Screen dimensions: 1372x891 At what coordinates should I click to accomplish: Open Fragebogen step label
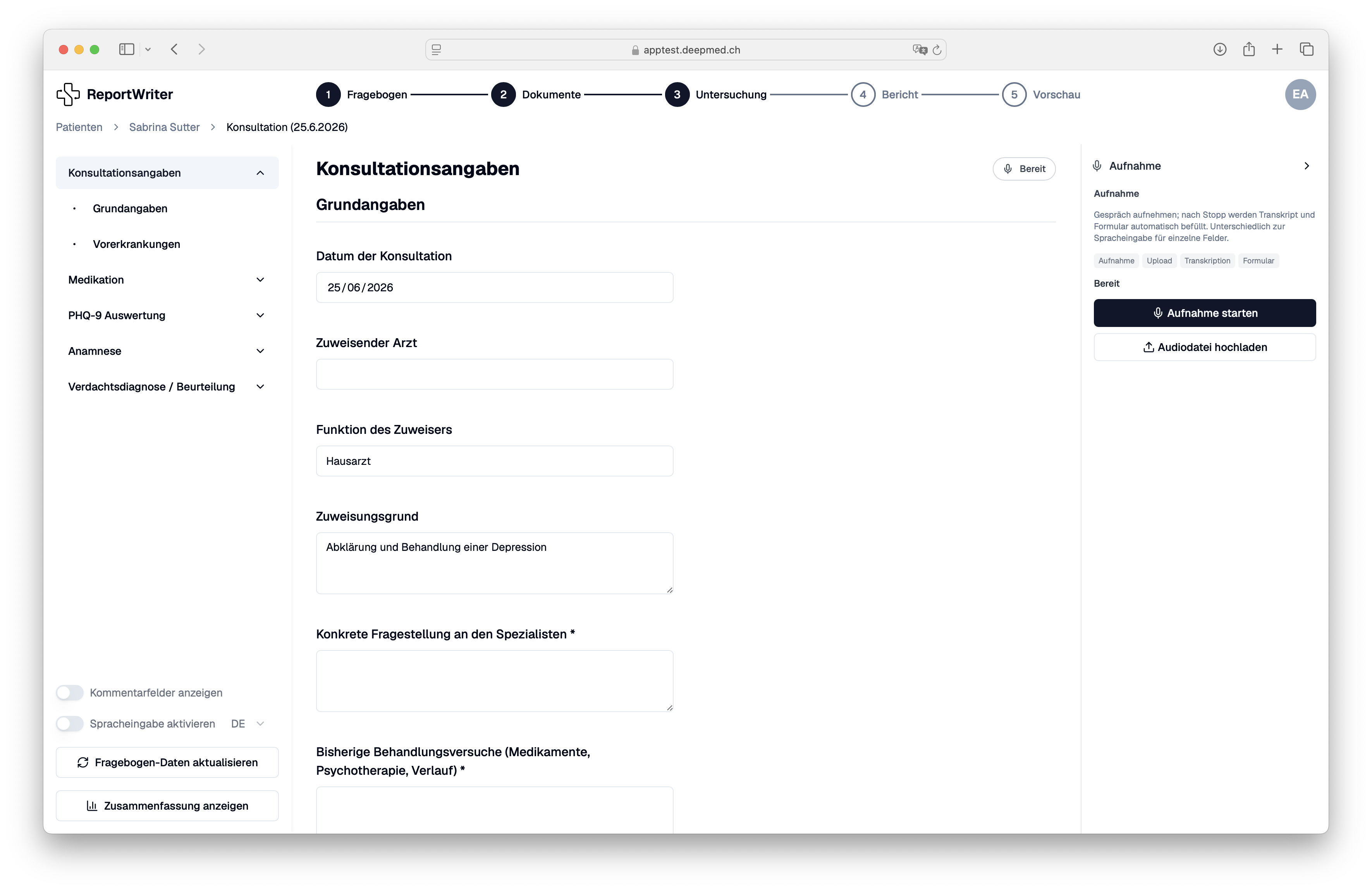tap(377, 95)
